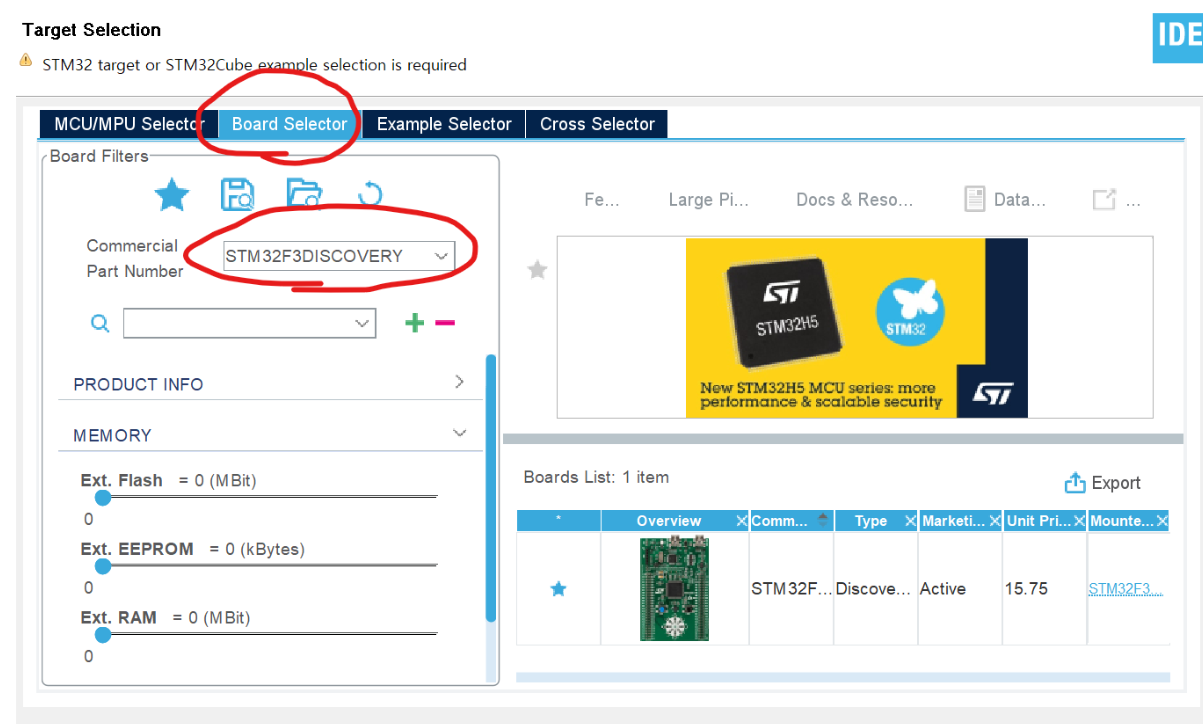Click the 'Boards List: 1 item' text
Screen dimensions: 1203x724
coord(596,477)
